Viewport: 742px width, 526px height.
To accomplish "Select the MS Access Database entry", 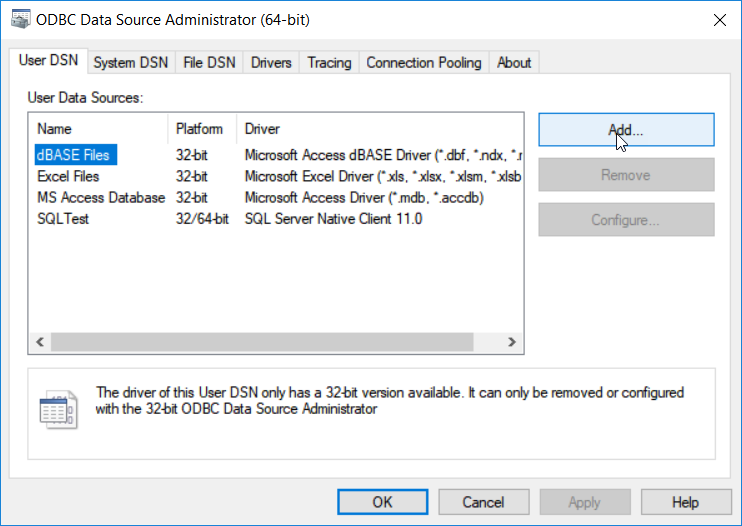I will click(x=100, y=197).
